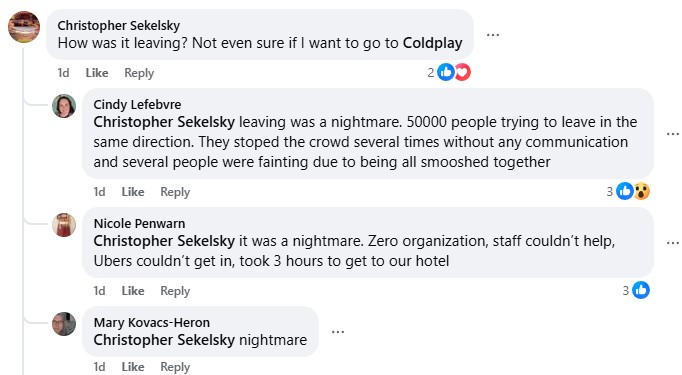The width and height of the screenshot is (682, 375).
Task: Open Mary Kovacs-Heron's name link
Action: click(152, 322)
